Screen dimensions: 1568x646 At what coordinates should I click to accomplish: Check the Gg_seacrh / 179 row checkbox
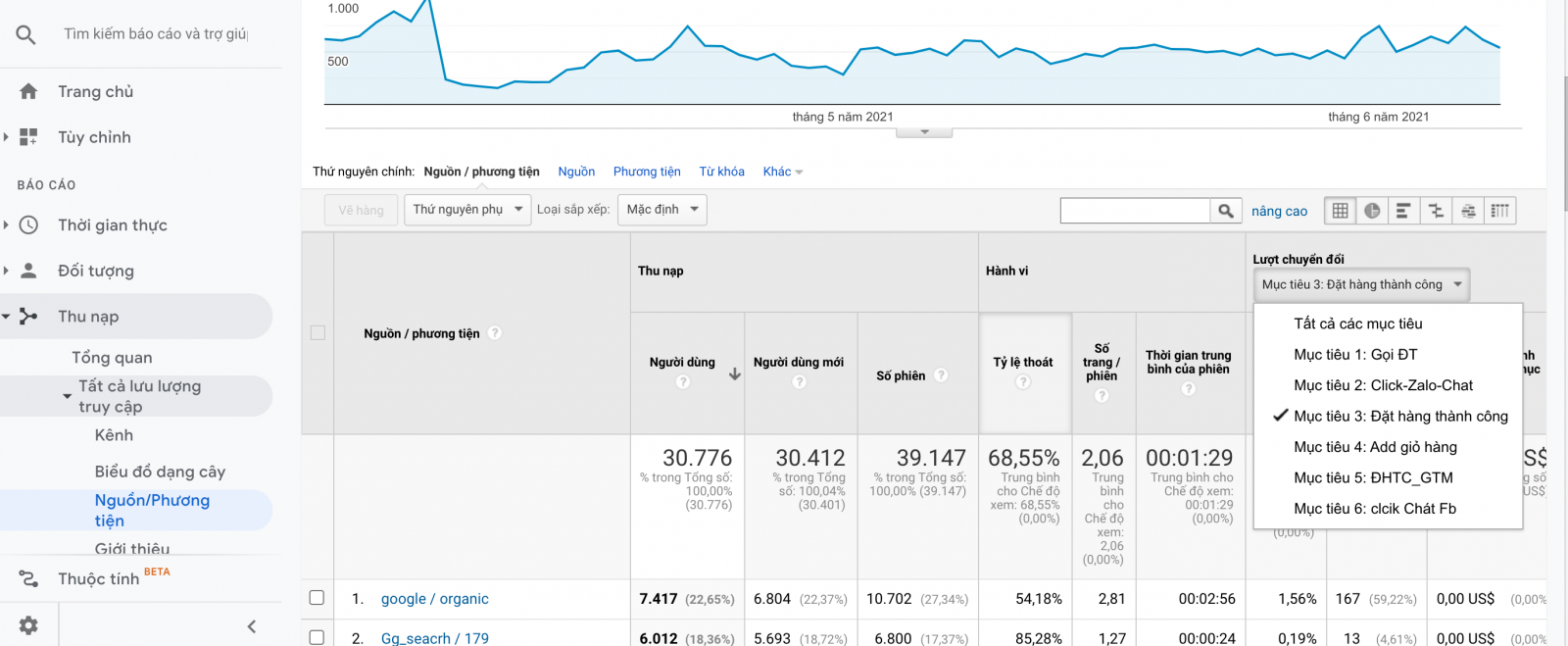tap(317, 637)
